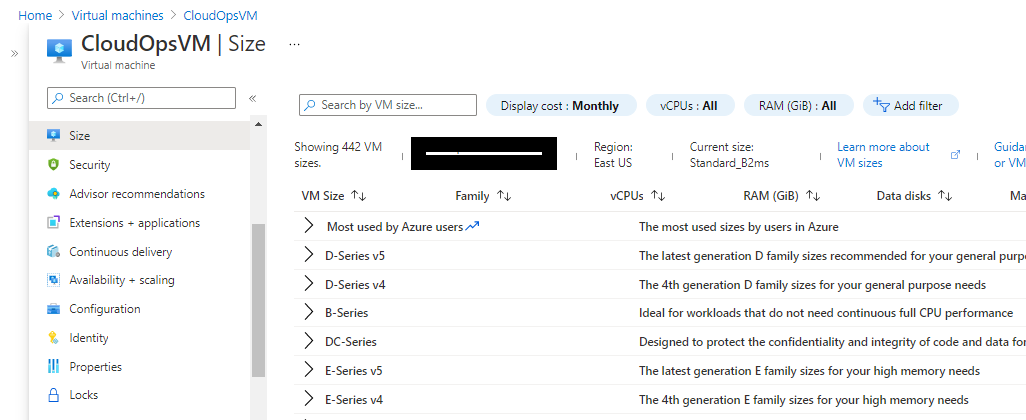Open the vCPUs All filter
The image size is (1026, 420).
pos(690,105)
